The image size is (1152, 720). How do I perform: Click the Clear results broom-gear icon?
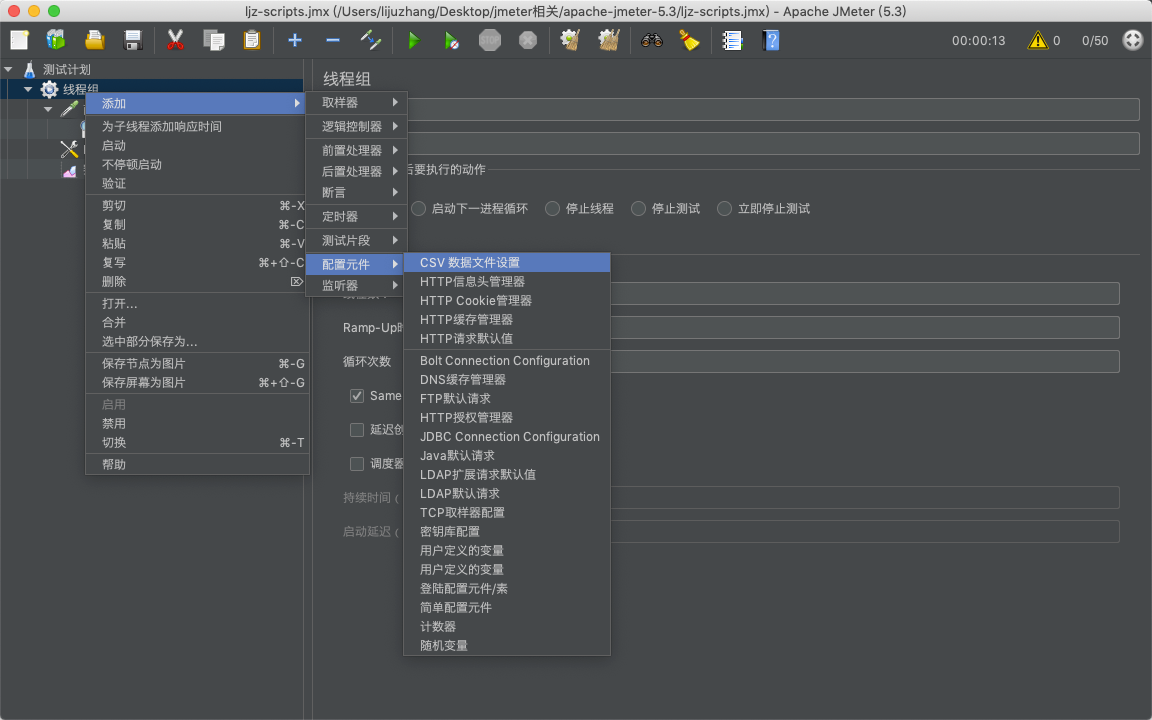[570, 40]
